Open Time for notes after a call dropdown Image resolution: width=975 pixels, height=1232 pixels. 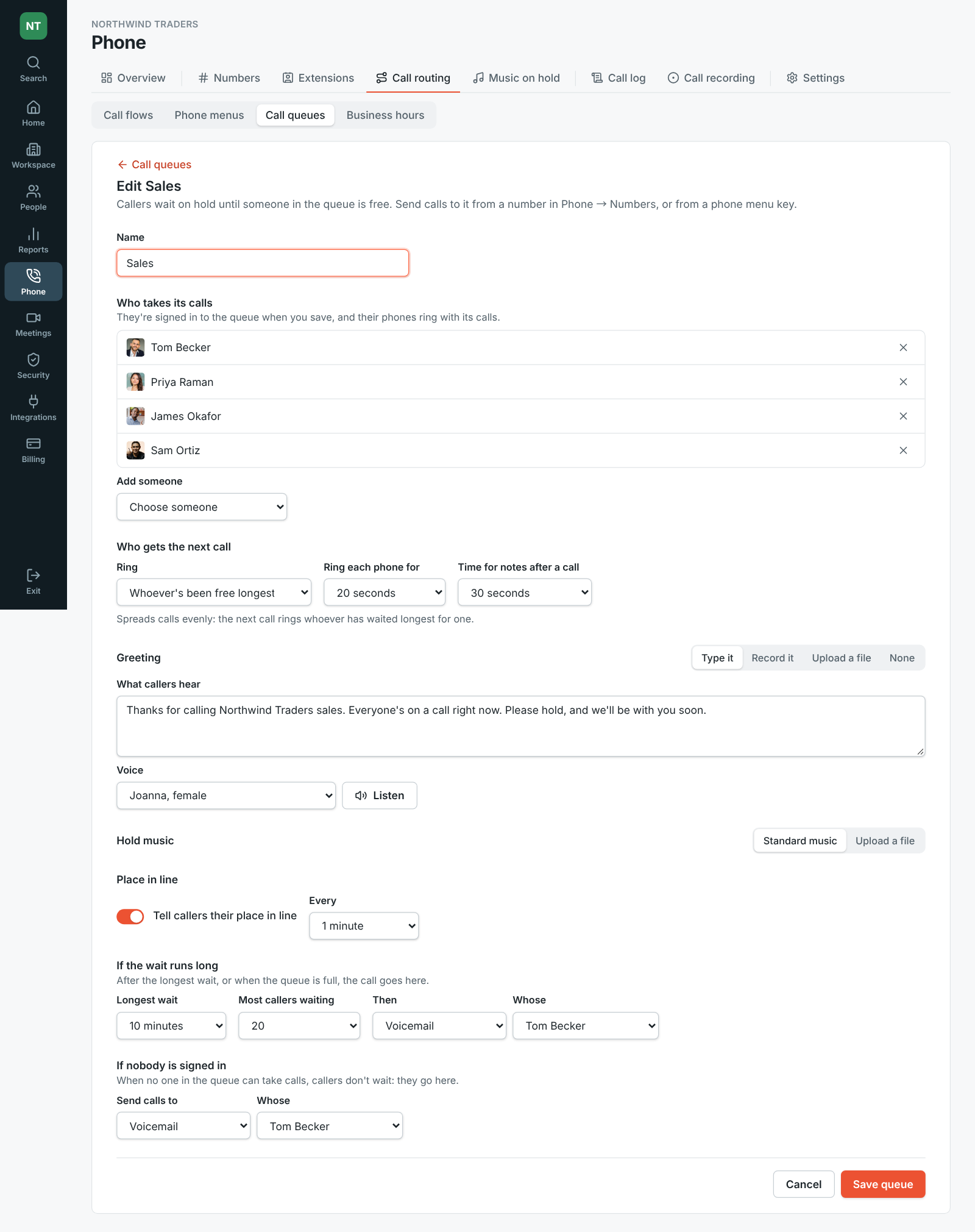click(525, 593)
